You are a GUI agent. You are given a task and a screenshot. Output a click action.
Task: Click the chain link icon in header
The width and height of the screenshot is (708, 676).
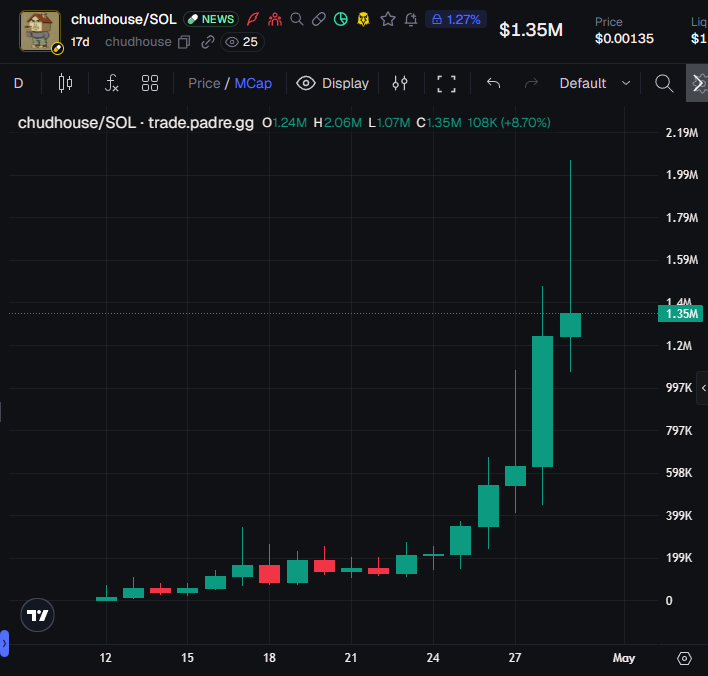click(319, 19)
